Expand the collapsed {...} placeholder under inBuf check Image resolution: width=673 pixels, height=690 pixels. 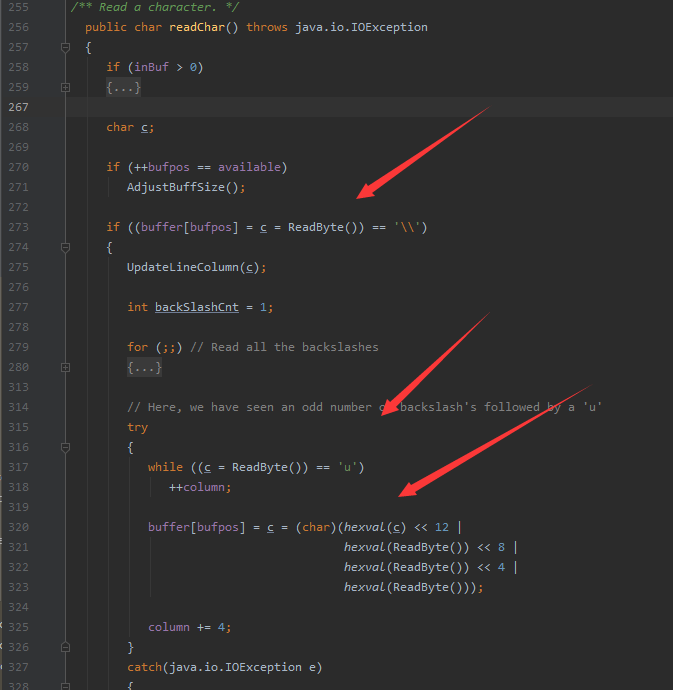pyautogui.click(x=123, y=87)
